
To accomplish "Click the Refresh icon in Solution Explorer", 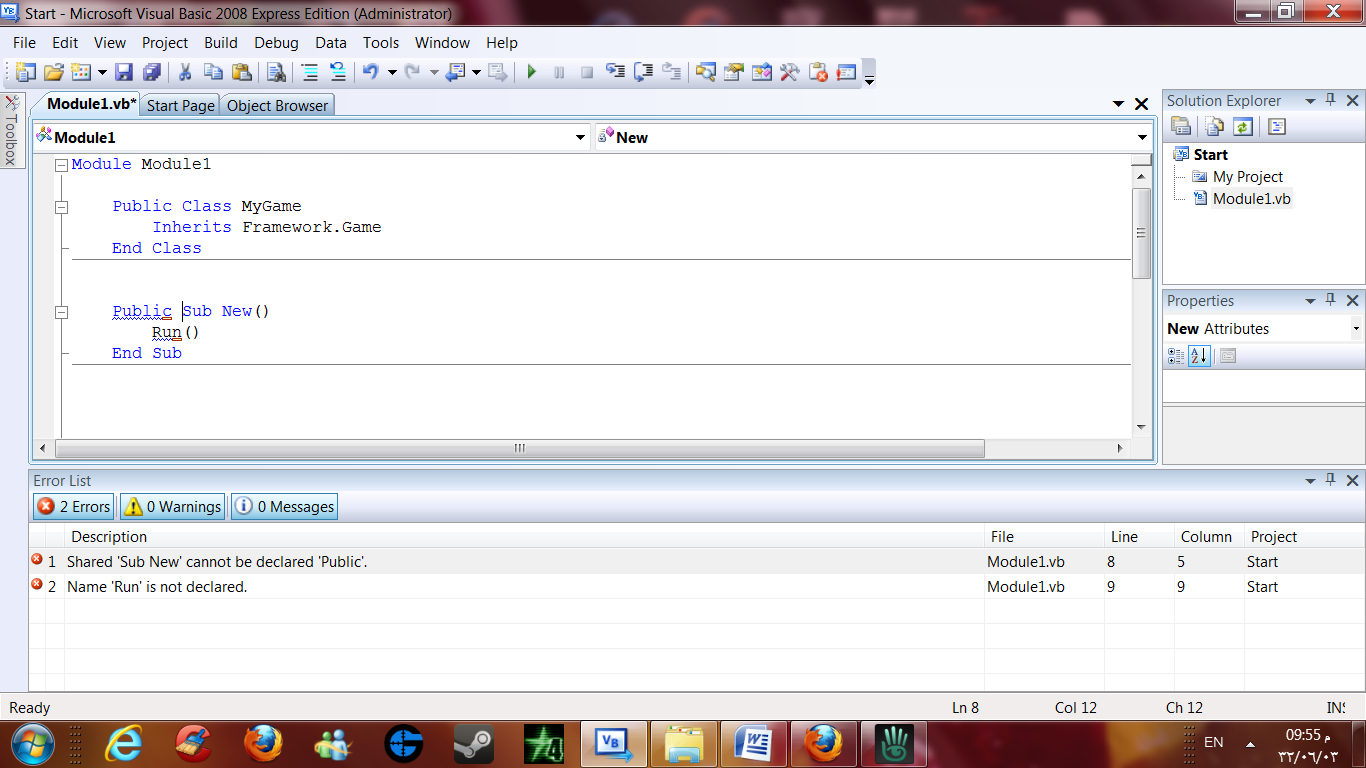I will [1242, 127].
